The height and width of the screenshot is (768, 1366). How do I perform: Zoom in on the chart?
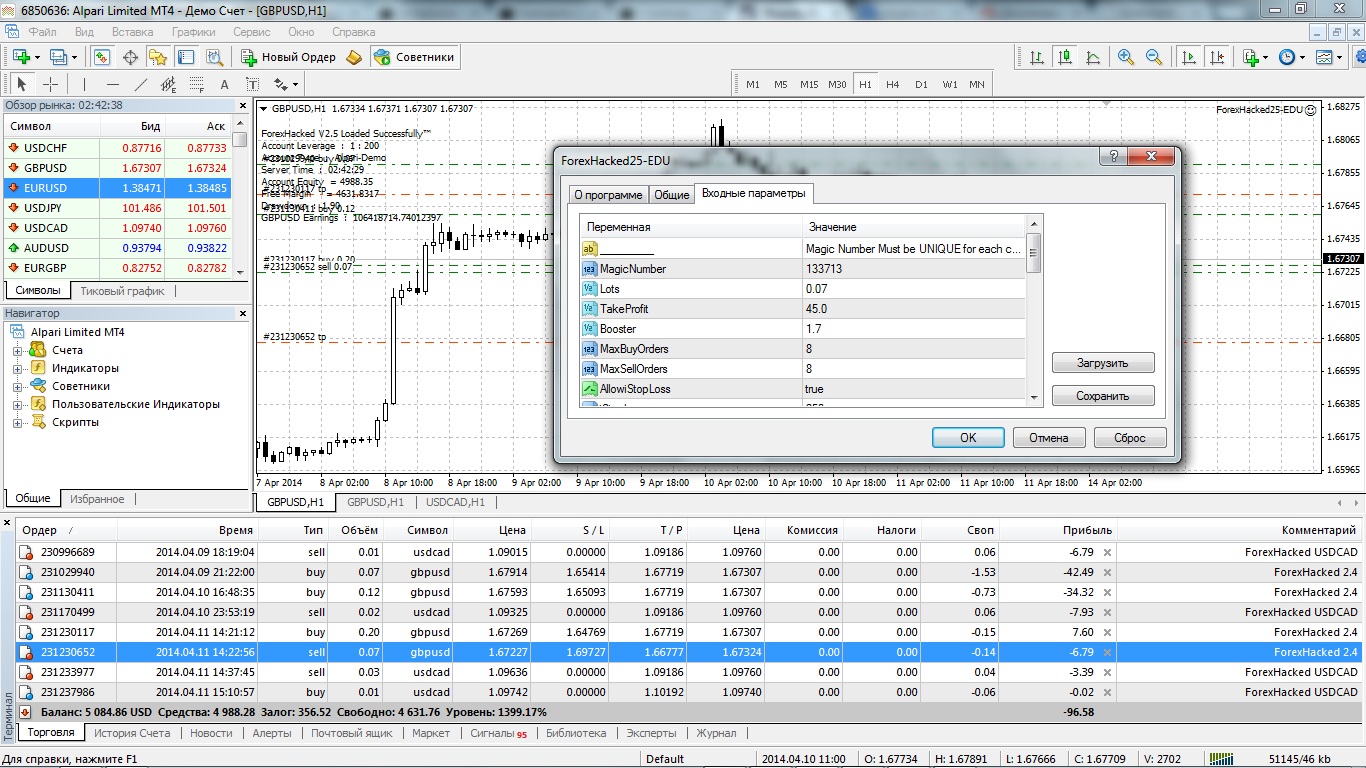(1126, 57)
